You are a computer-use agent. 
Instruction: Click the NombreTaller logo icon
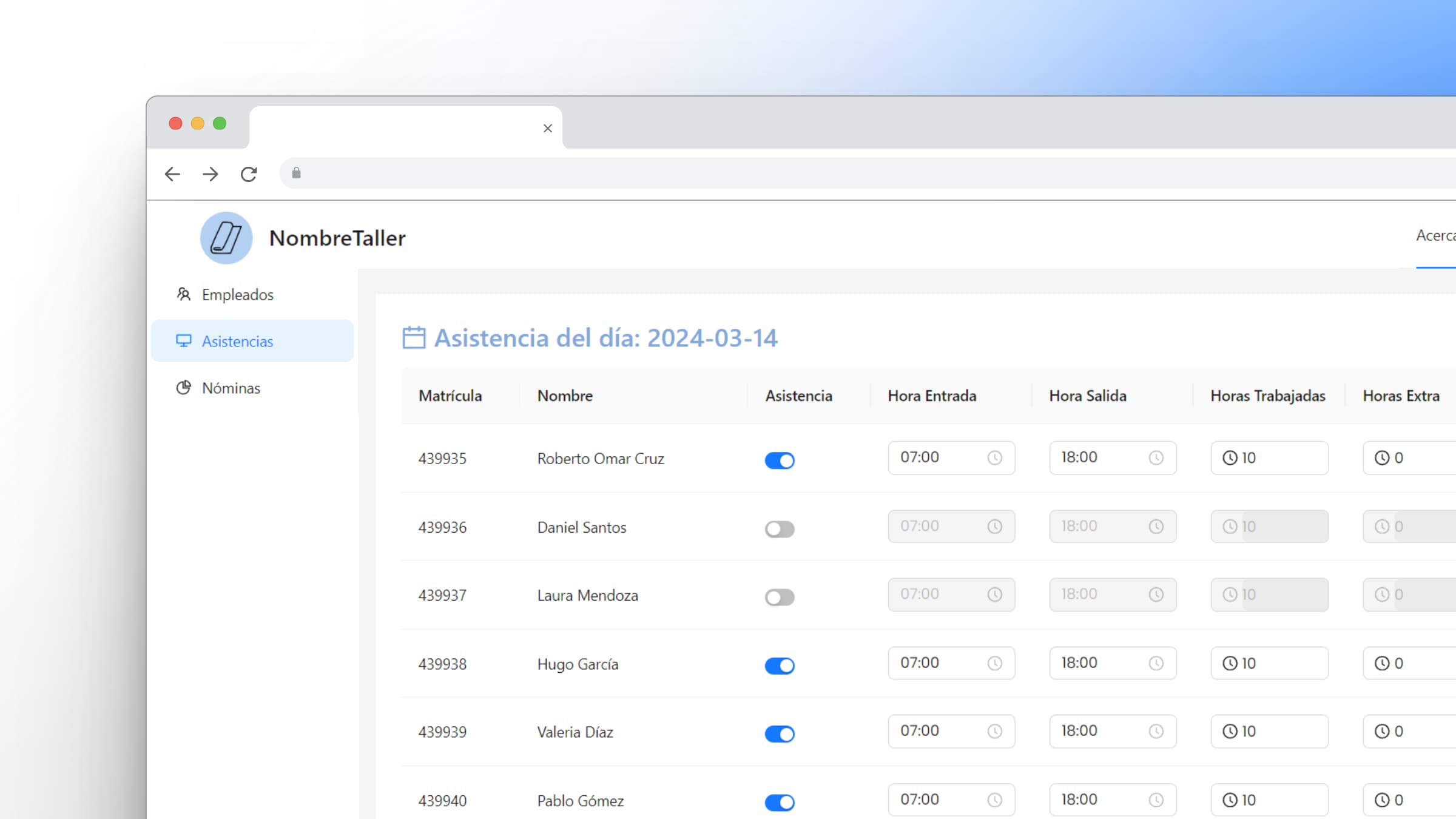pos(226,238)
